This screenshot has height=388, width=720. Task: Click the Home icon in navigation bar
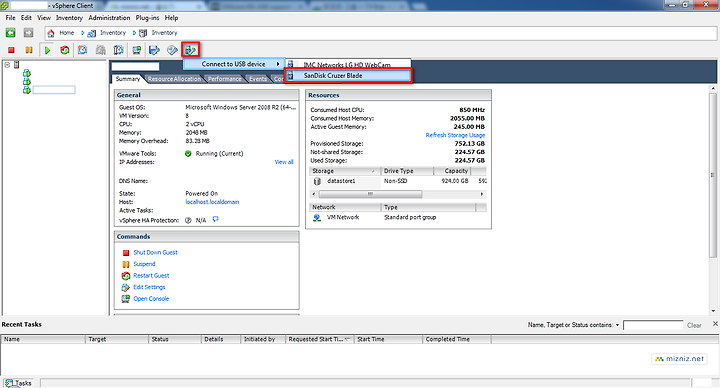51,33
